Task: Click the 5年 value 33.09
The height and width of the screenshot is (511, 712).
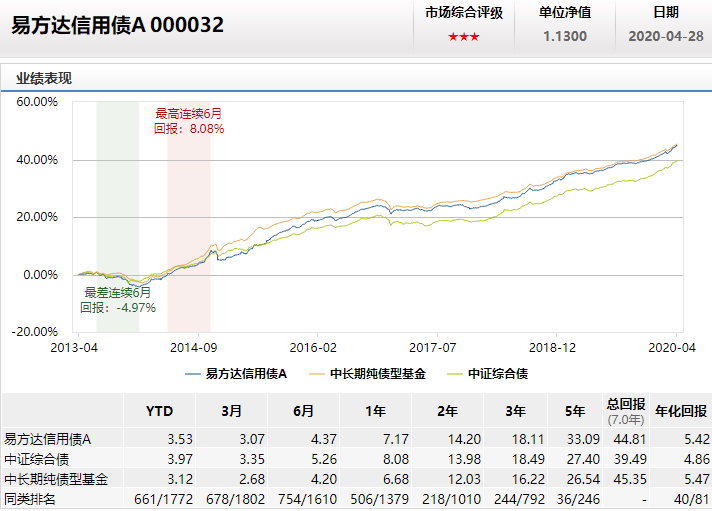Action: (x=583, y=439)
